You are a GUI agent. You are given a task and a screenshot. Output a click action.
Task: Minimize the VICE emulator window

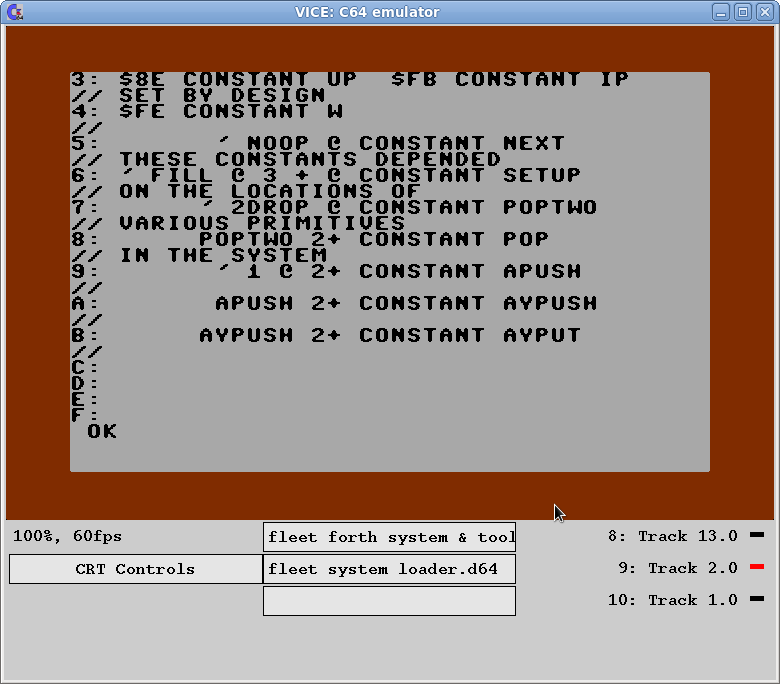pos(721,12)
